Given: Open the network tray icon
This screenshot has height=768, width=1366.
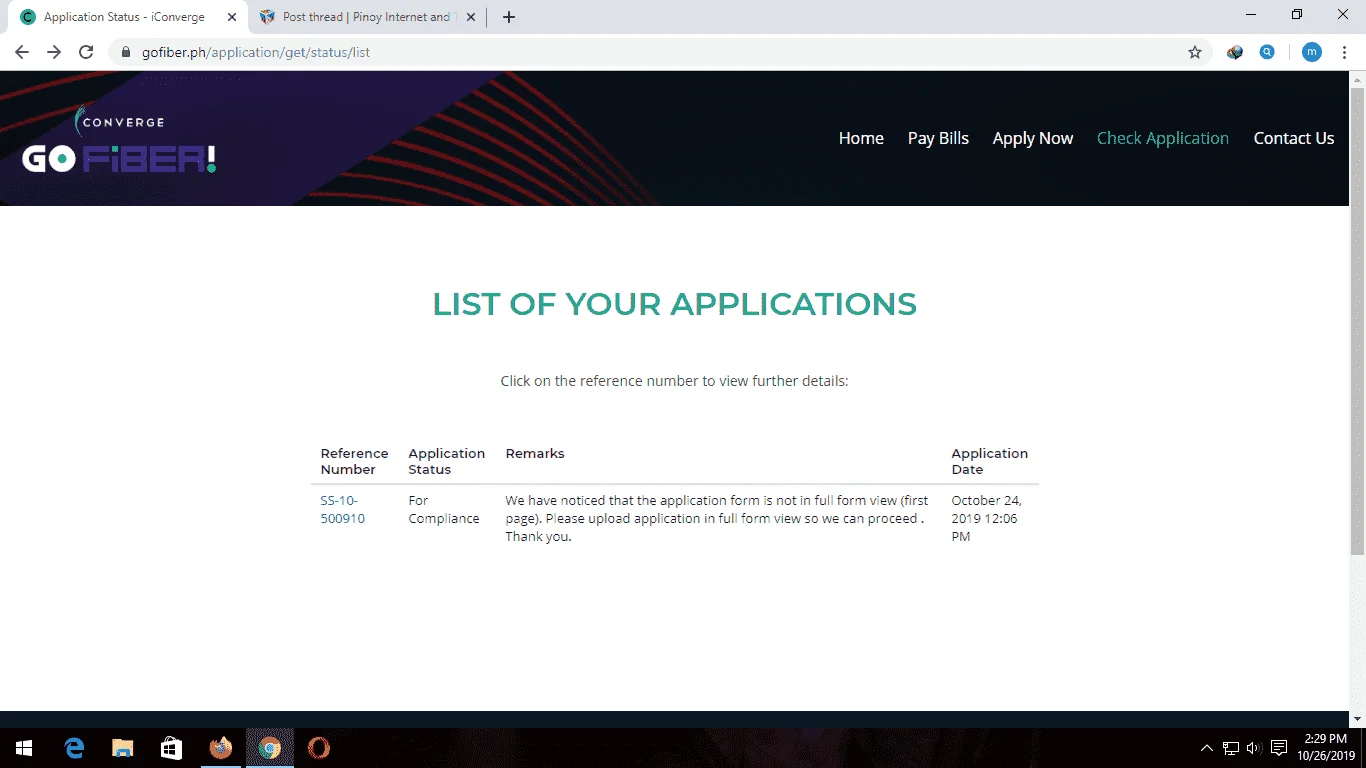Looking at the screenshot, I should pyautogui.click(x=1231, y=748).
